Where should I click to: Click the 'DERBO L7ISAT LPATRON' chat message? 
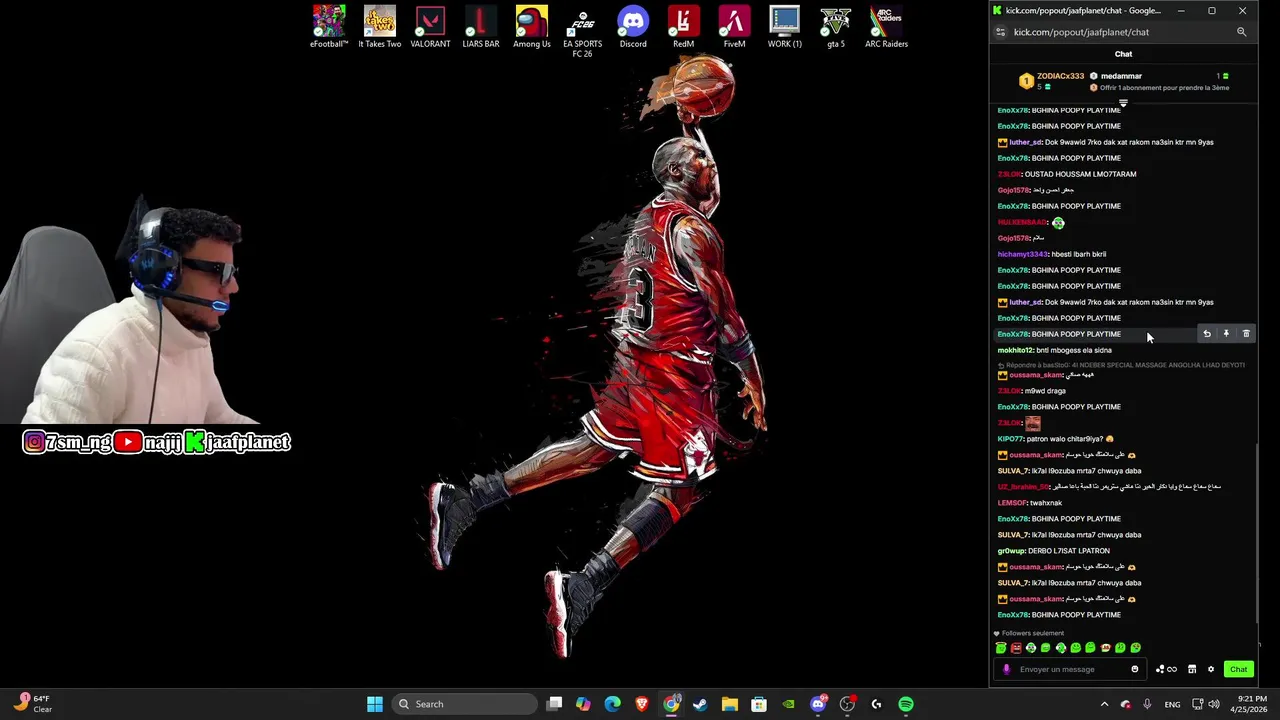(1069, 551)
